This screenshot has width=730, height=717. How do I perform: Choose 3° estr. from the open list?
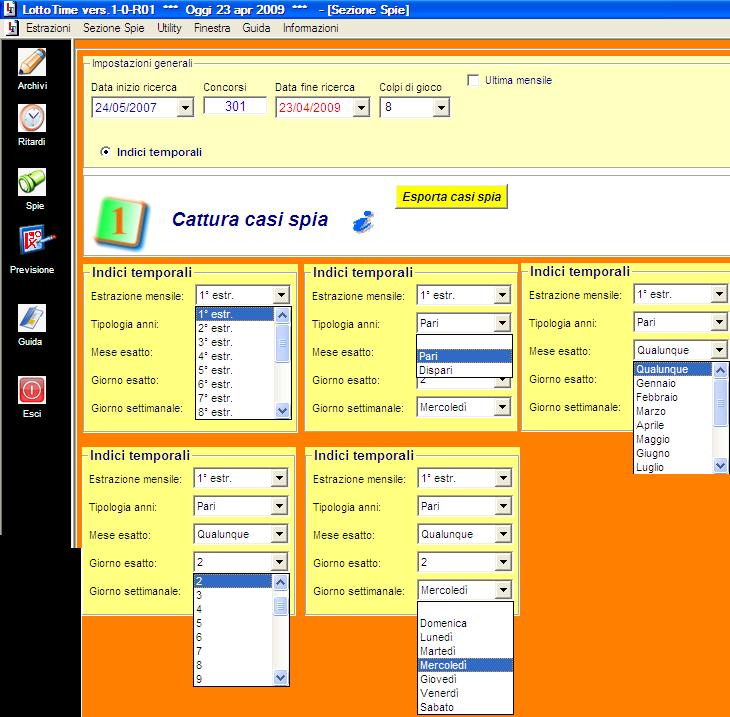click(235, 342)
